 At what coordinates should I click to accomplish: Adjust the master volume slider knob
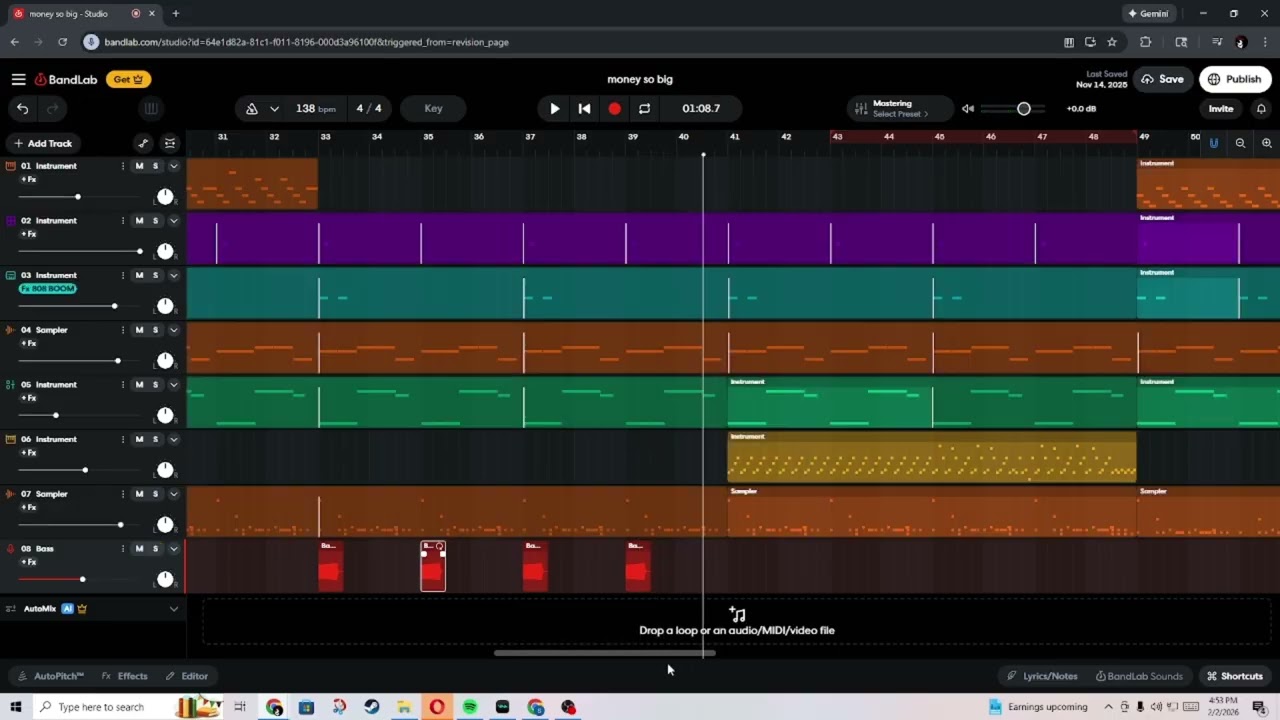point(1024,108)
